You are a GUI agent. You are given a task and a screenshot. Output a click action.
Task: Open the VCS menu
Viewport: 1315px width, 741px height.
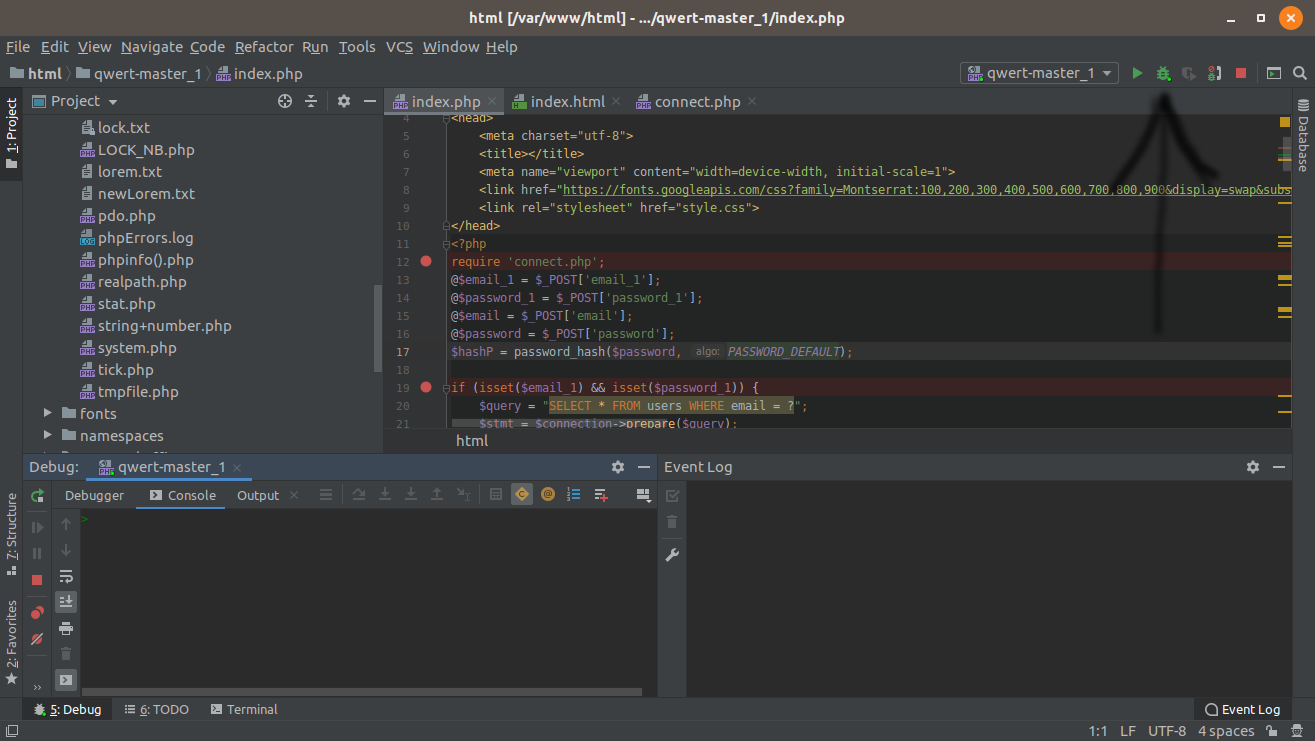point(399,47)
